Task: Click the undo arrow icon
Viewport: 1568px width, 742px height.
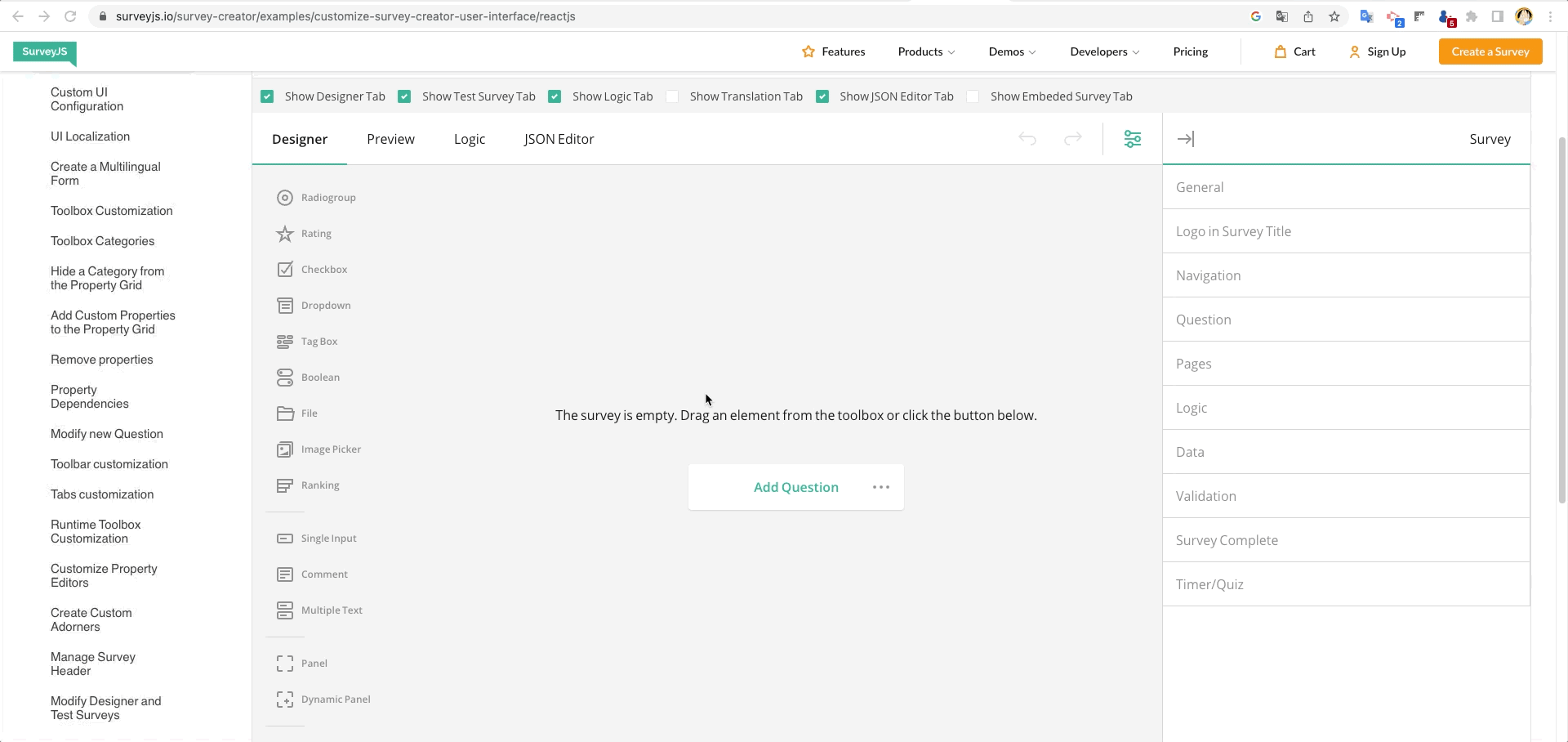Action: coord(1027,139)
